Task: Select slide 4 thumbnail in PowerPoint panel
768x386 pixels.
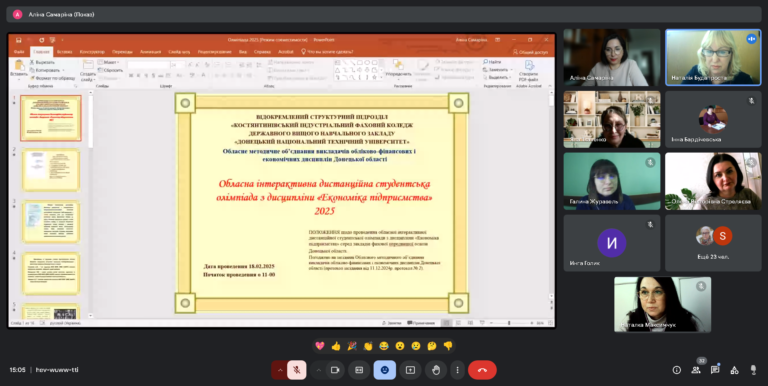Action: (x=50, y=273)
